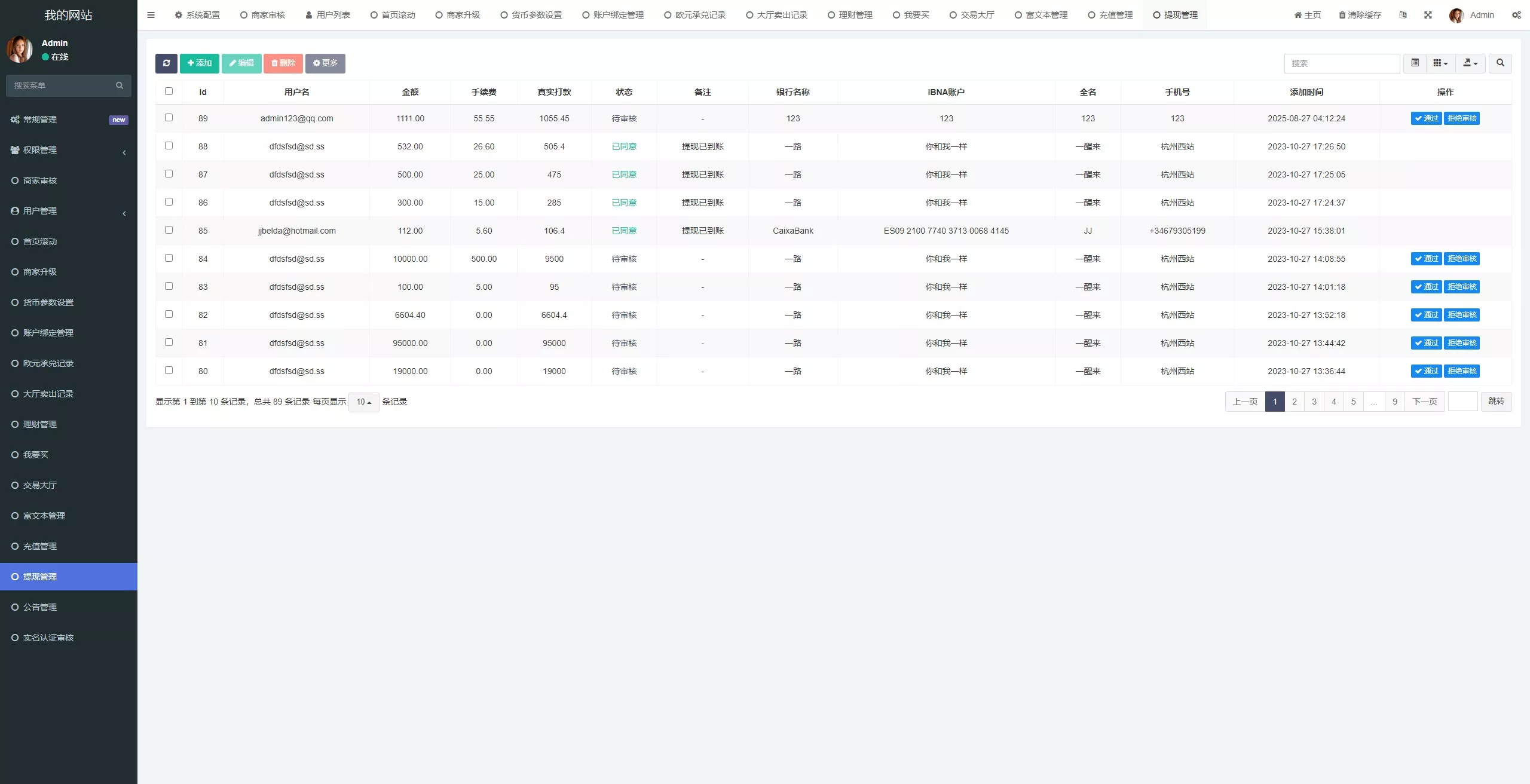Click the language translate icon
Viewport: 1530px width, 784px height.
pyautogui.click(x=1403, y=15)
